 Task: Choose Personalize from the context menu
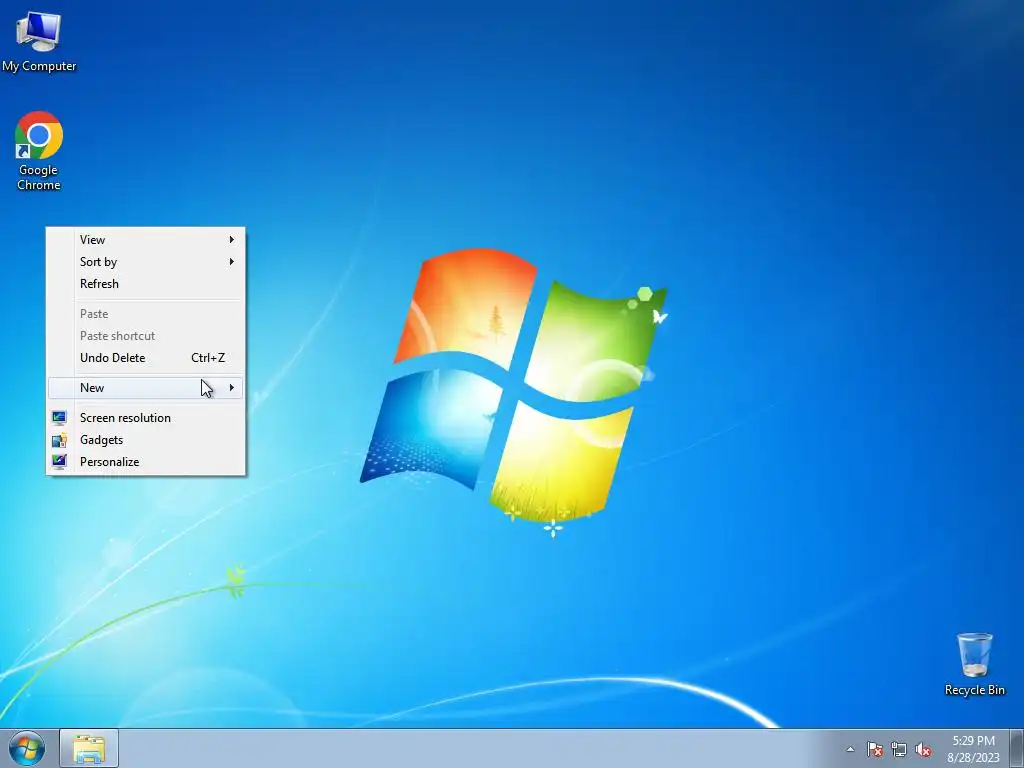(146, 462)
